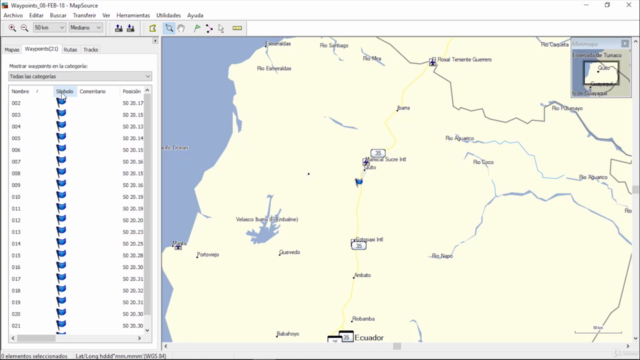Select the yellow measure distance tool

[x=237, y=28]
